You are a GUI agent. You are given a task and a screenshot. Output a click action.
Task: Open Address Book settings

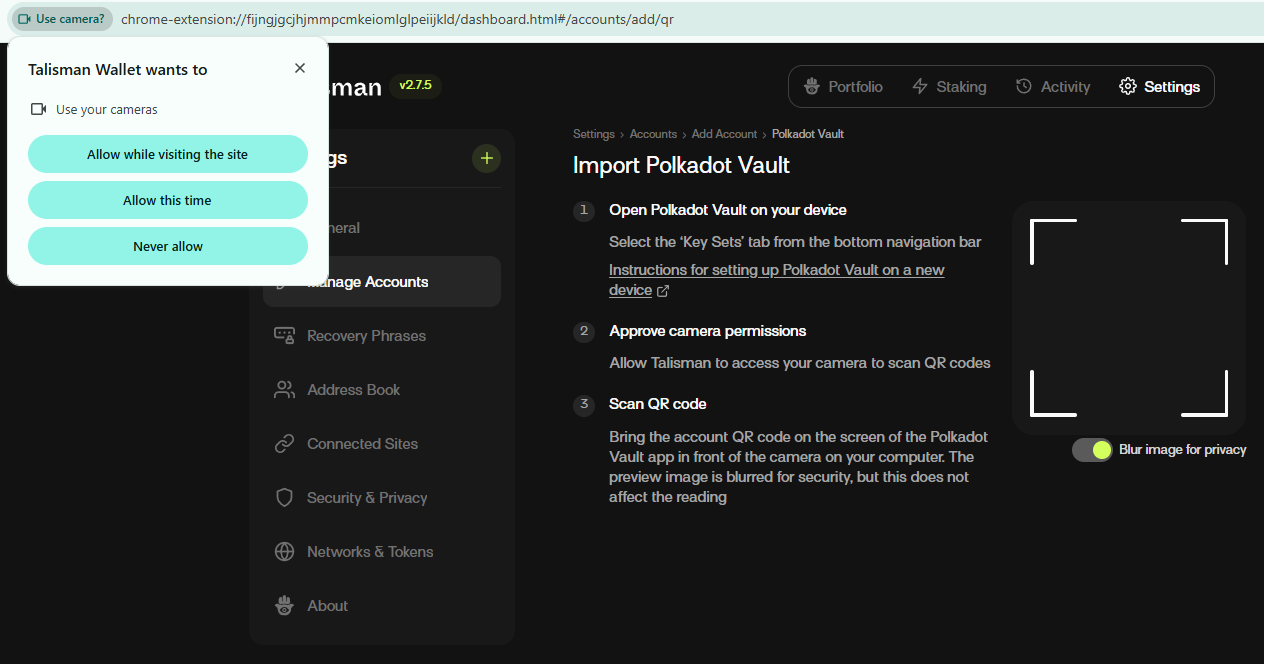[x=382, y=390]
